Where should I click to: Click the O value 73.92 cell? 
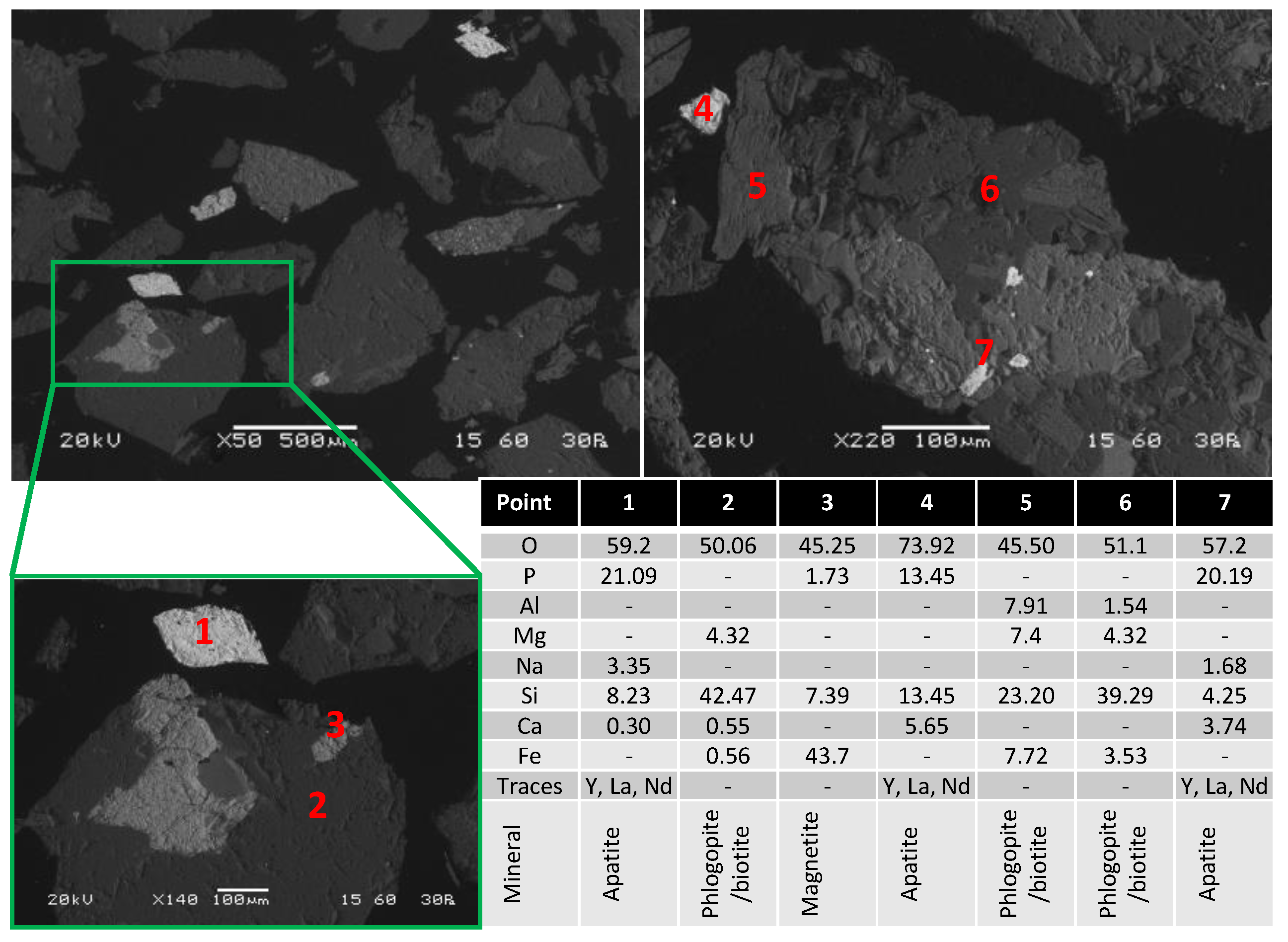click(926, 546)
